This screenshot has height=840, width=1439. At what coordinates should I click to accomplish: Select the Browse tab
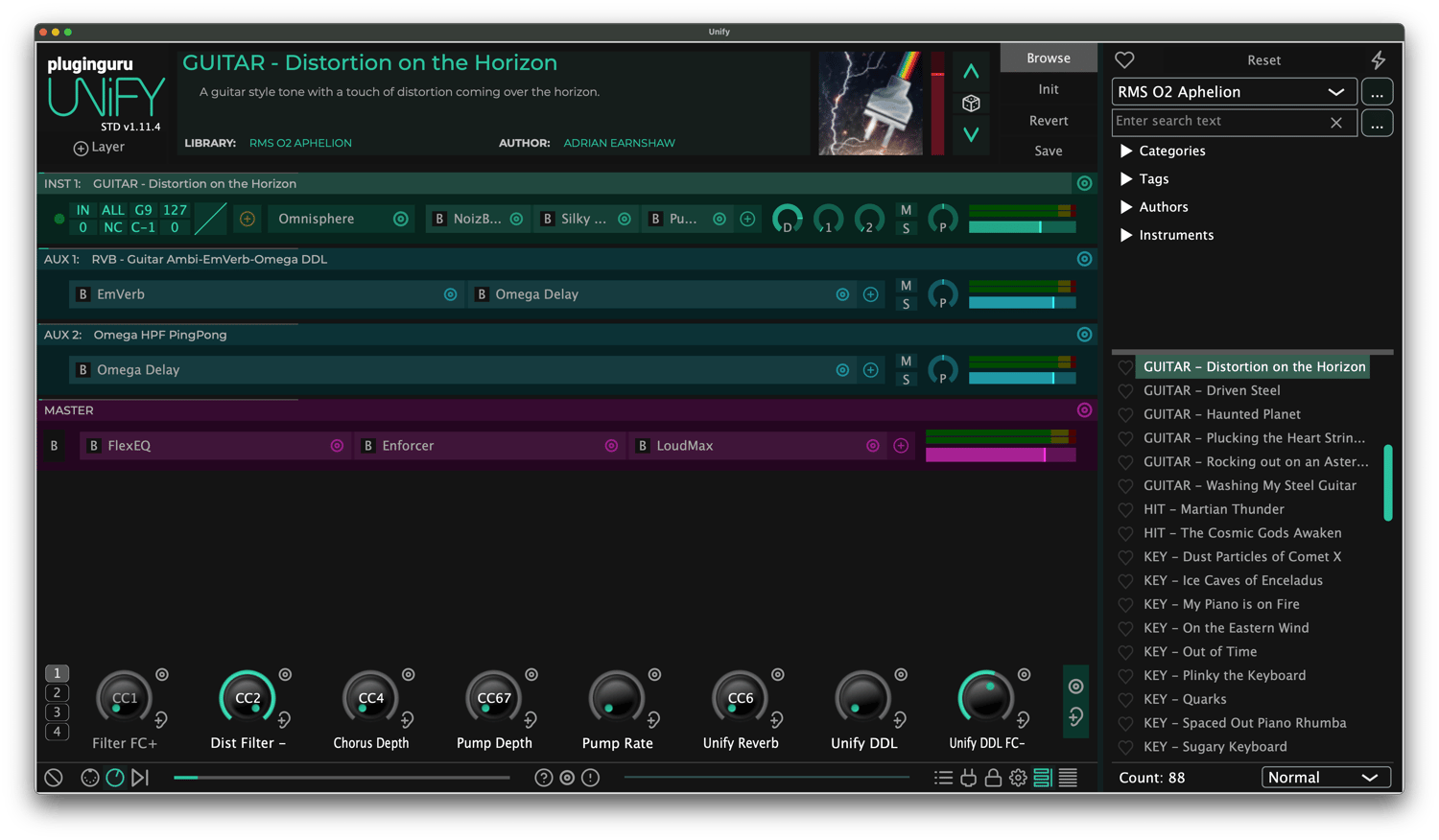[x=1048, y=58]
